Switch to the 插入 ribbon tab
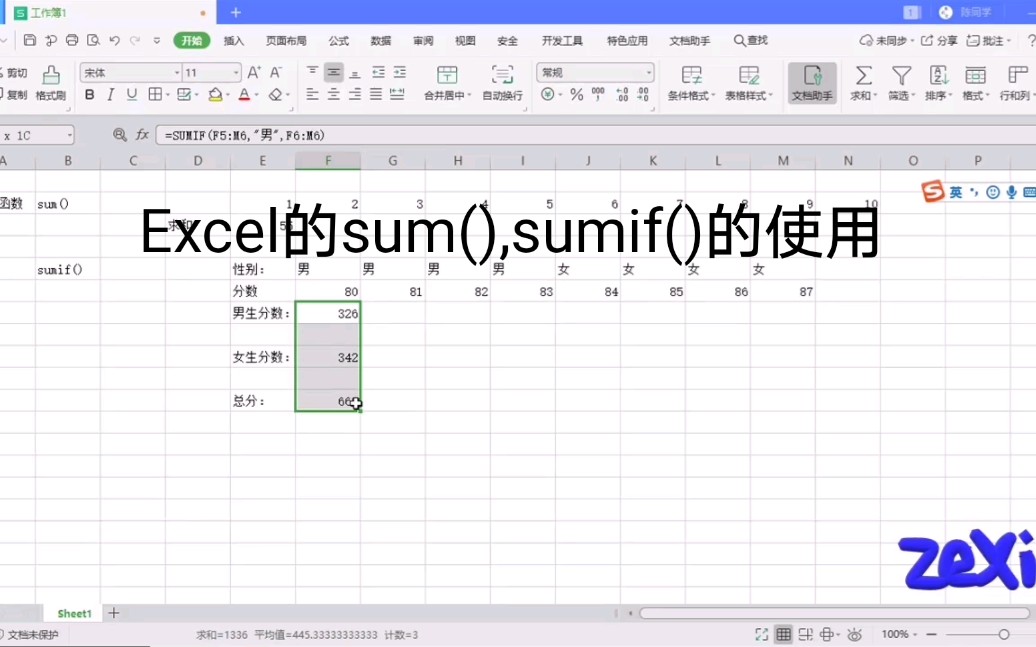The width and height of the screenshot is (1036, 647). click(x=236, y=41)
